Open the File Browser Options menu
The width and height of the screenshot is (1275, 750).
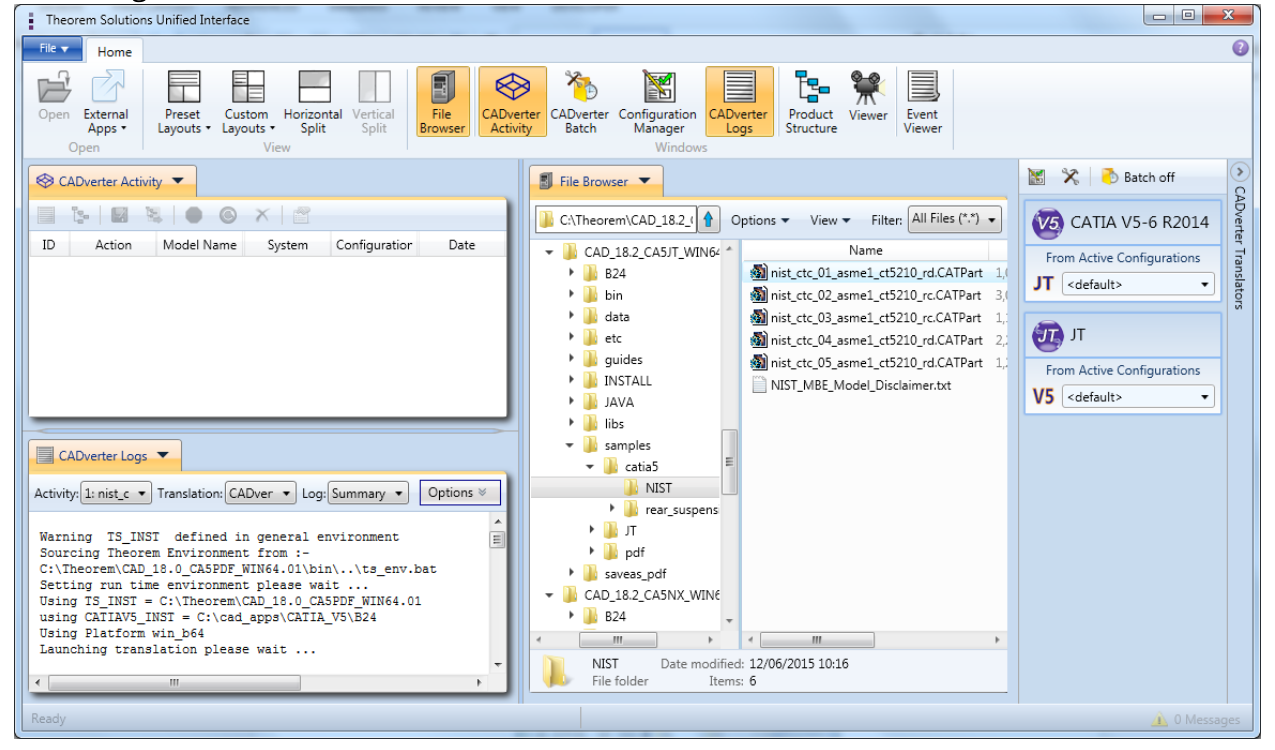[759, 220]
